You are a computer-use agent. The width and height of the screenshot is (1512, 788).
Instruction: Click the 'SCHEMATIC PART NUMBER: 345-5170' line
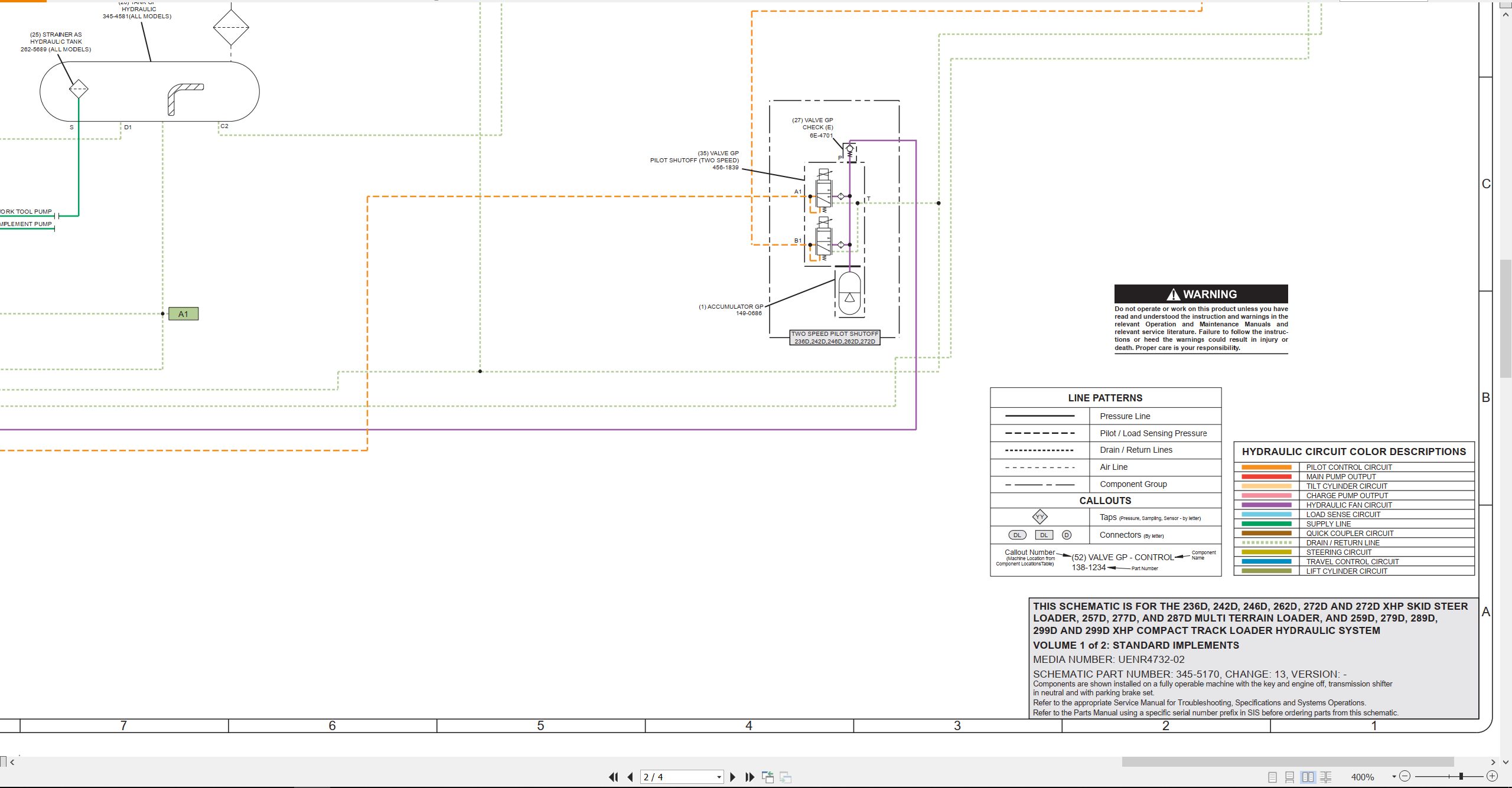pos(1190,674)
